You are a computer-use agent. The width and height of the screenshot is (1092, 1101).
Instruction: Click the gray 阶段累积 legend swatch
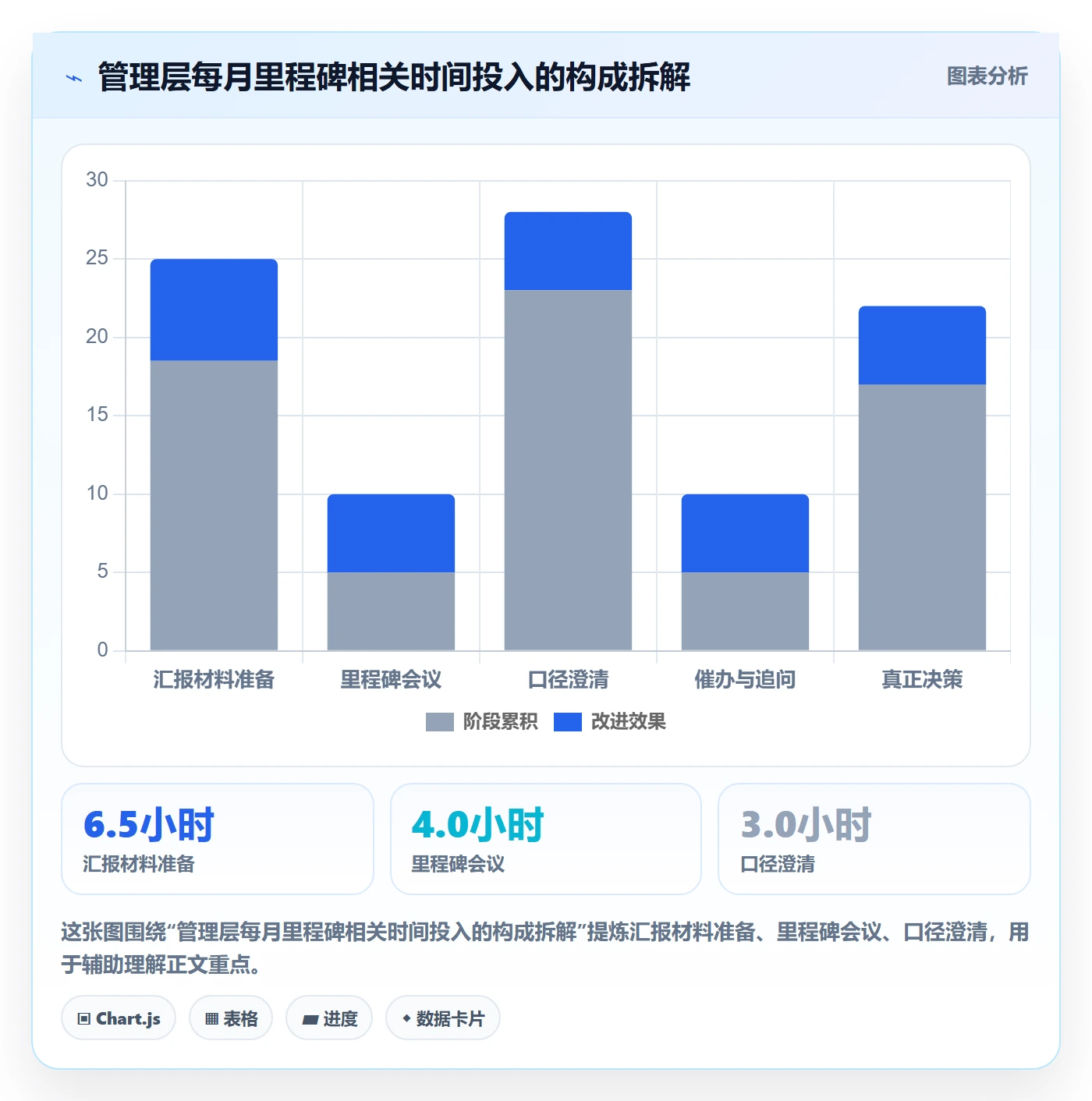[439, 722]
